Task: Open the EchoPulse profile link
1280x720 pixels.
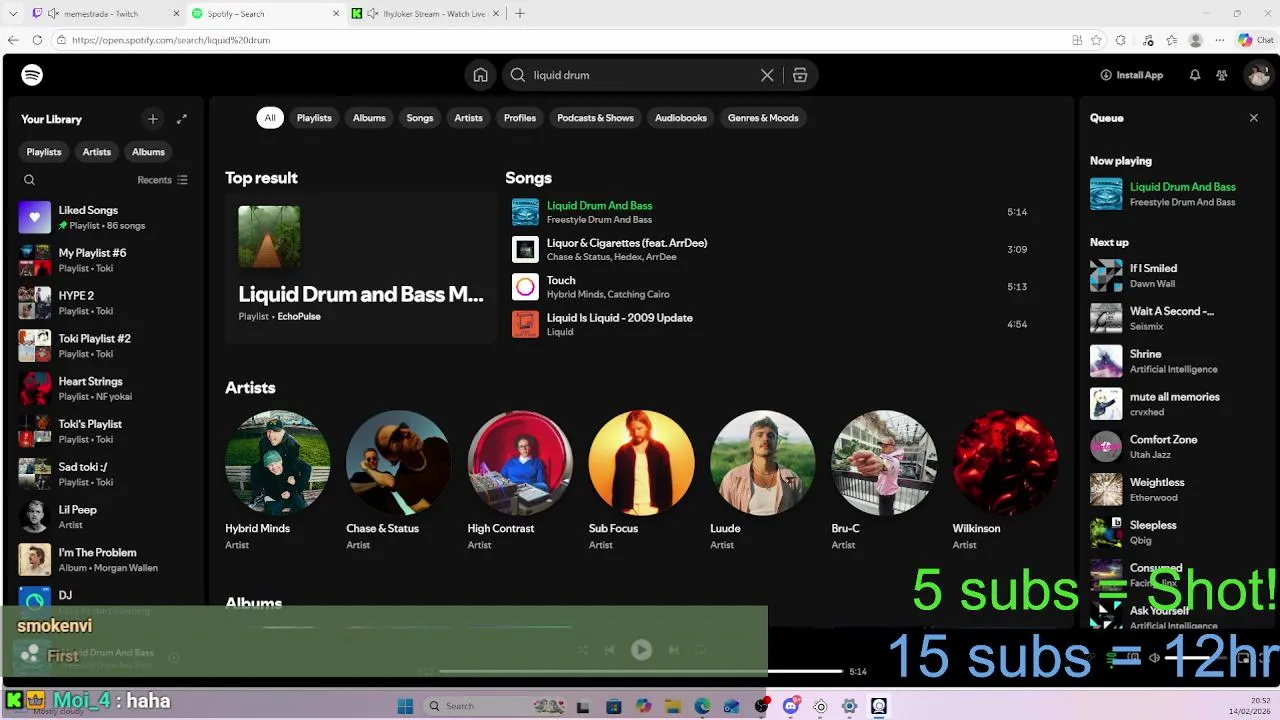Action: tap(299, 316)
